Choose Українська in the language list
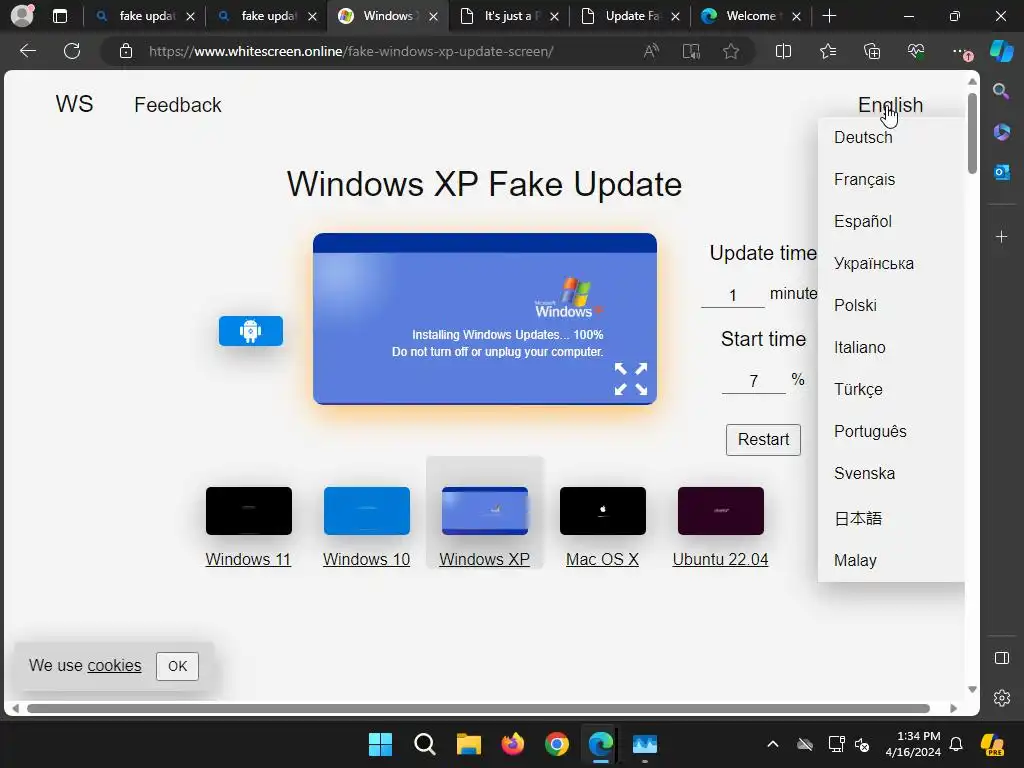1024x768 pixels. coord(874,263)
